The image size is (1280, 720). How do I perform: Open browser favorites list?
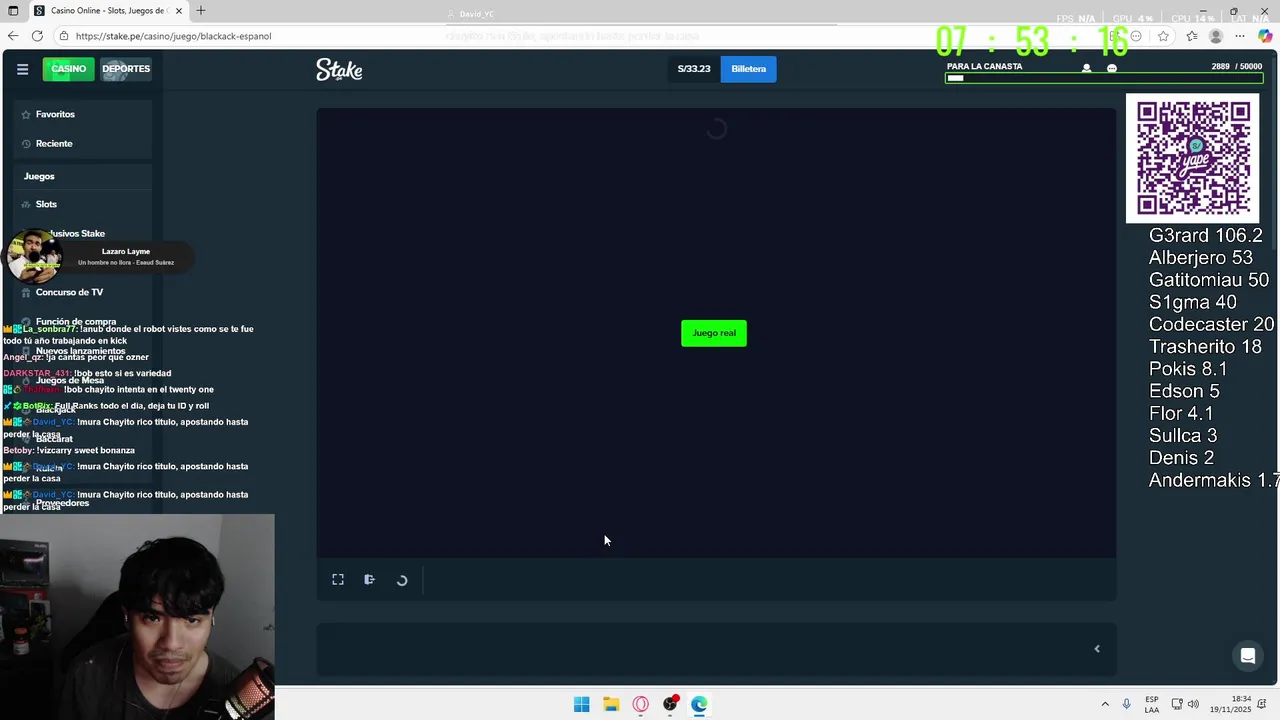tap(1191, 36)
